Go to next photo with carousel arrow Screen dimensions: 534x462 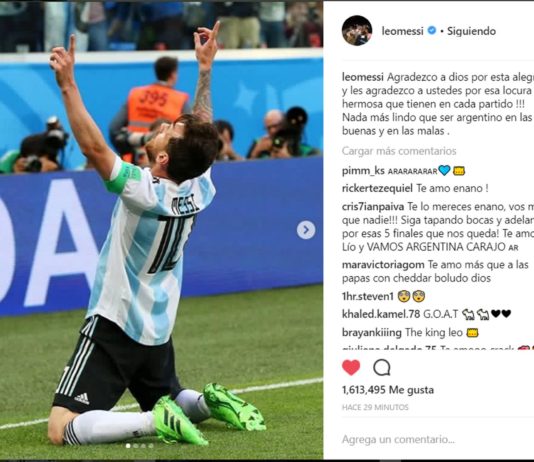point(305,230)
